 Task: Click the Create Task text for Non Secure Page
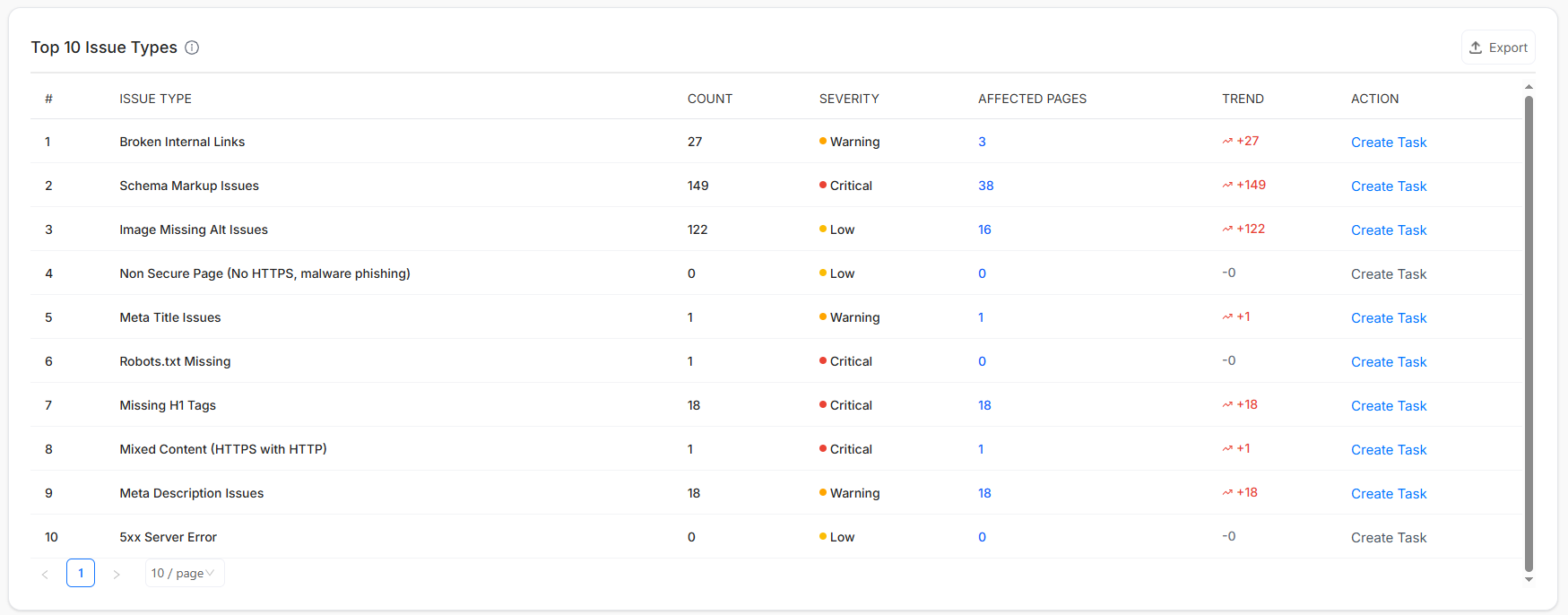pyautogui.click(x=1389, y=274)
